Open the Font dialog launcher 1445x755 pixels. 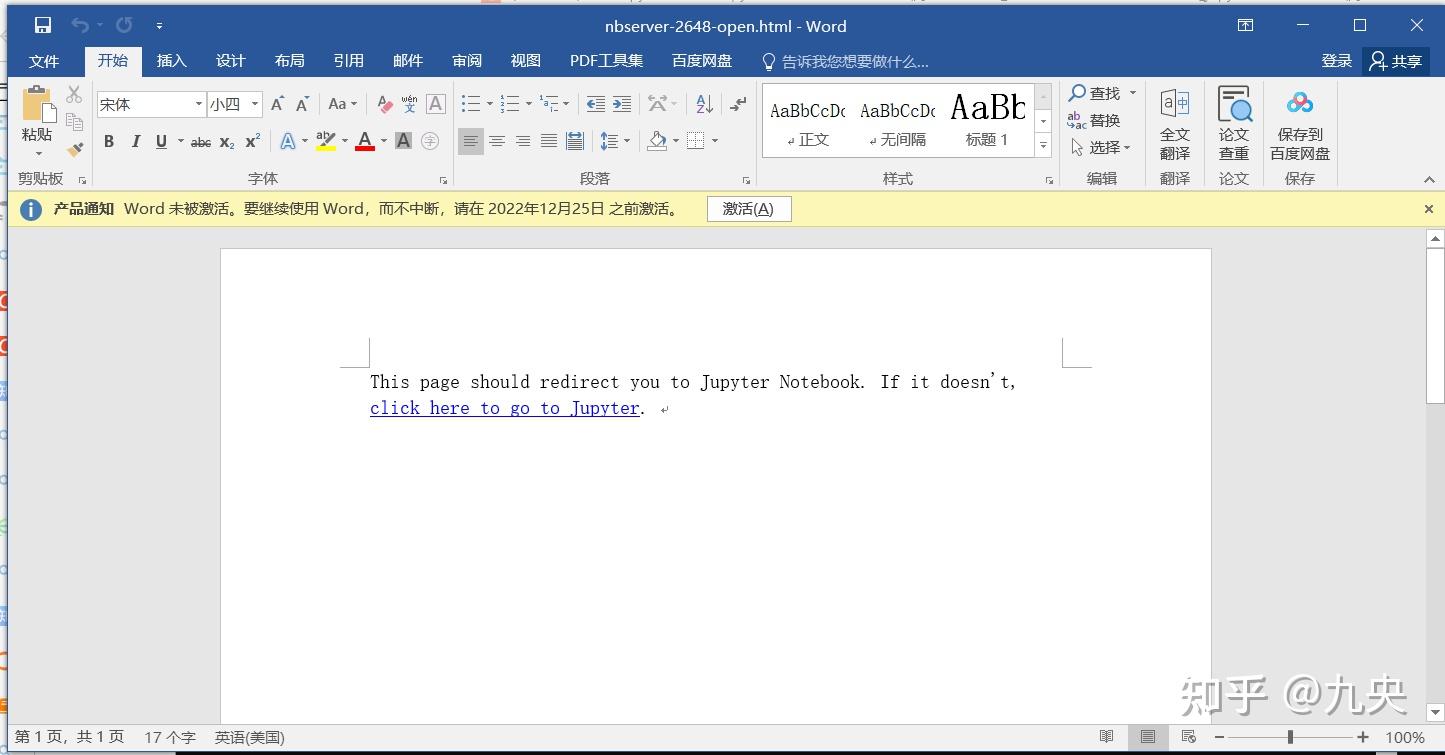coord(443,180)
